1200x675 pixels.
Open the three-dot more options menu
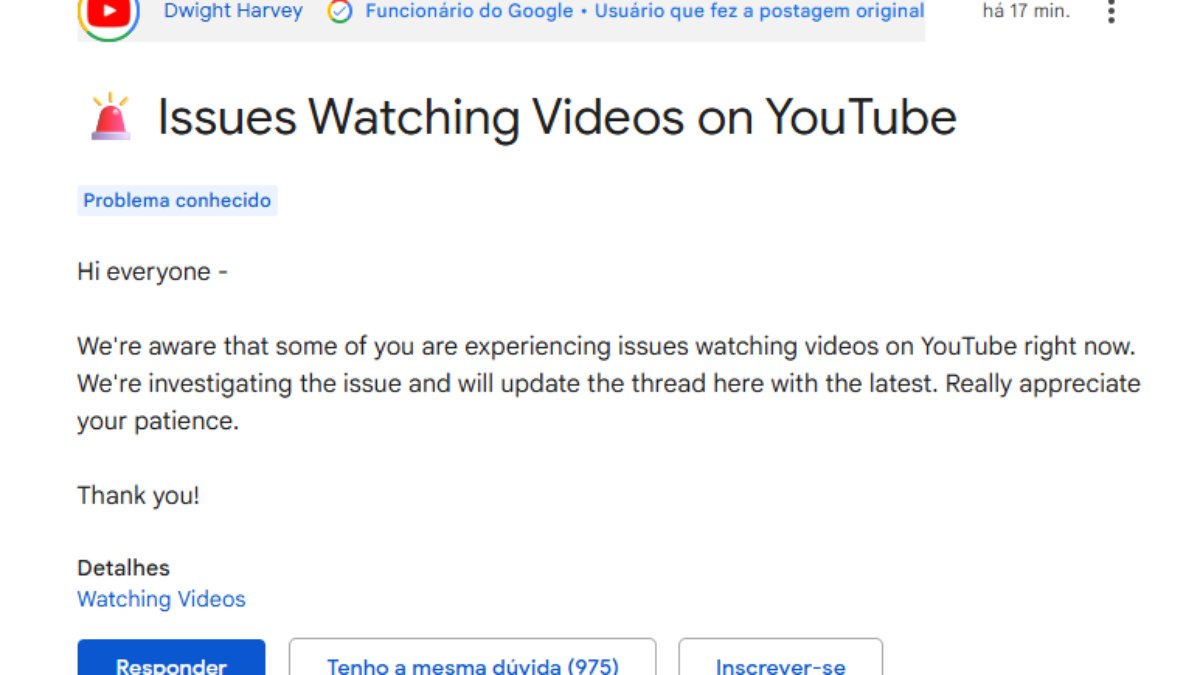tap(1111, 12)
